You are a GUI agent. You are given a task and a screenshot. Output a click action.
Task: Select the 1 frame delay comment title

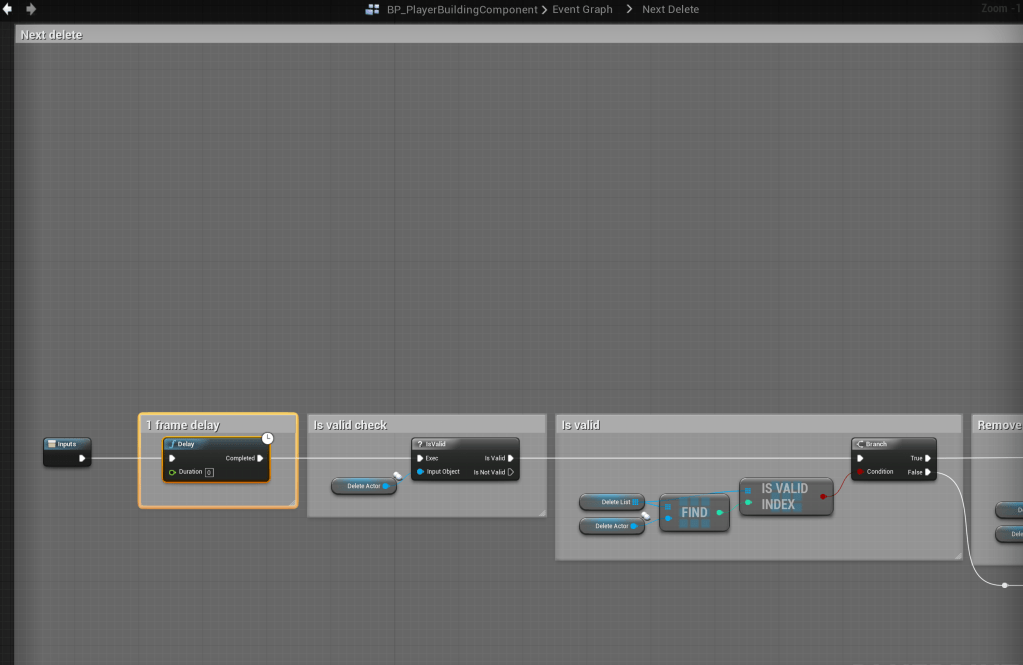(183, 425)
